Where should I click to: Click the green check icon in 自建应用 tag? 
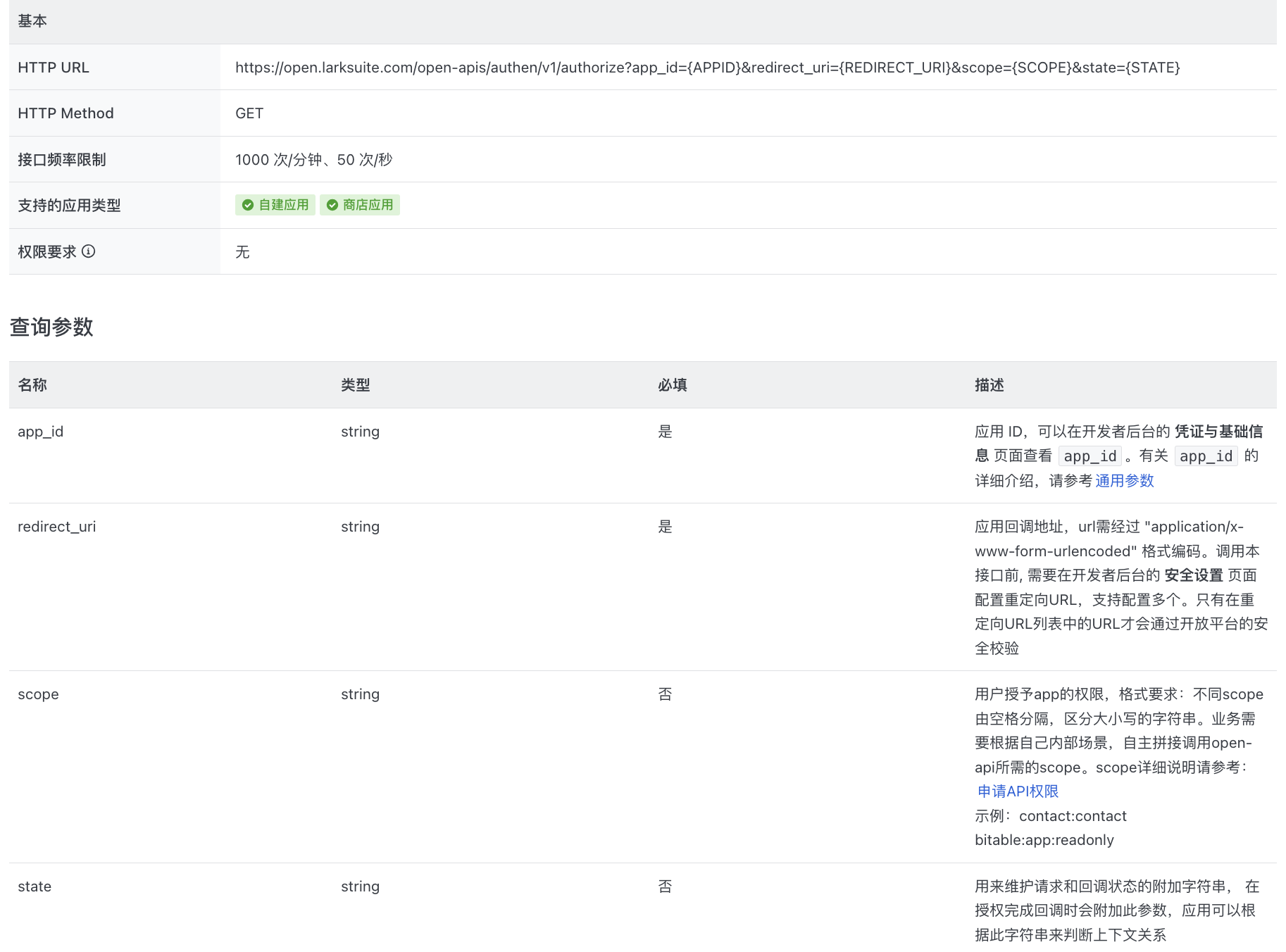coord(248,205)
